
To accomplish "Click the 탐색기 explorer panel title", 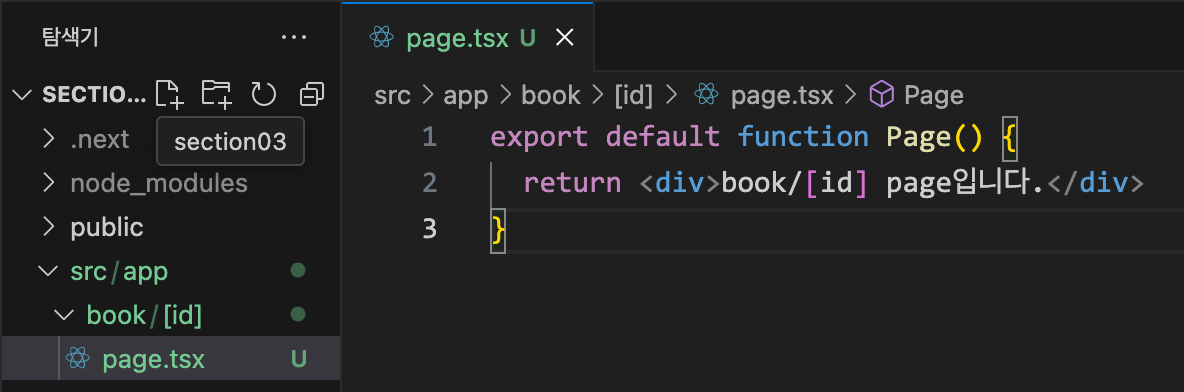I will click(70, 37).
